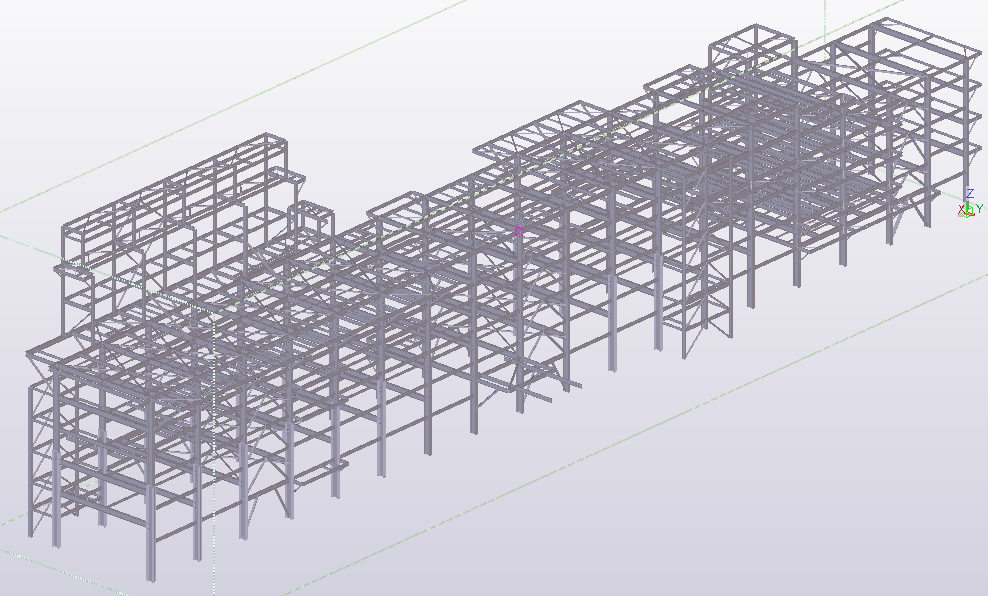The image size is (988, 596).
Task: Click empty background in the bottom right corner
Action: 900,540
